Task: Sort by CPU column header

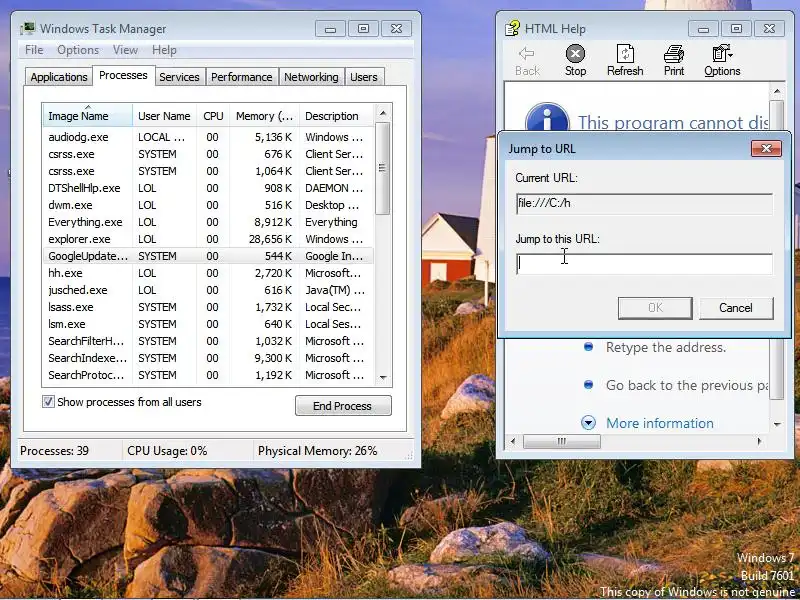Action: pyautogui.click(x=213, y=116)
